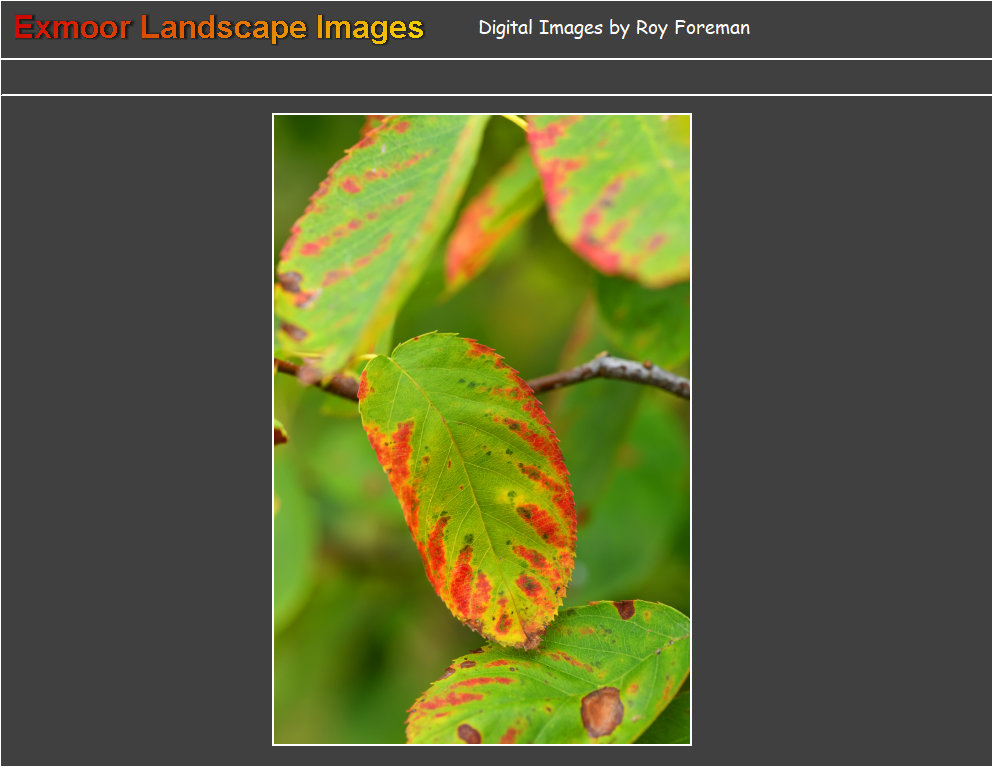Click the word 'Landscape' in the heading
The width and height of the screenshot is (993, 767).
(x=223, y=28)
